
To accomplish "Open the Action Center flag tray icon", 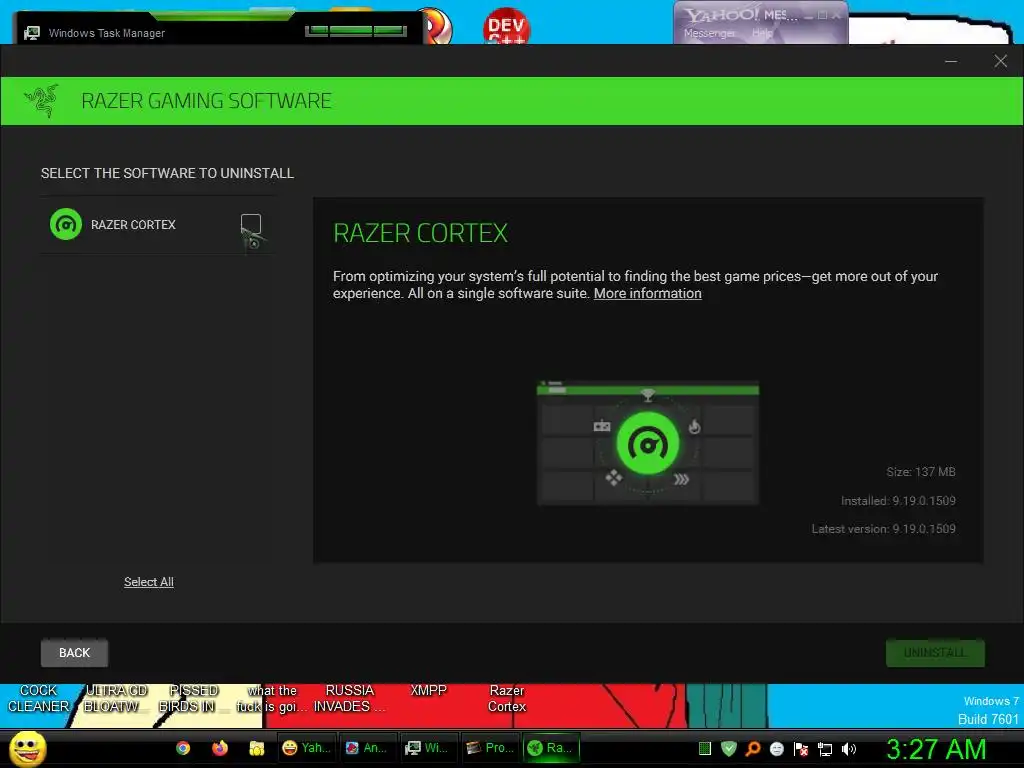I will (801, 748).
